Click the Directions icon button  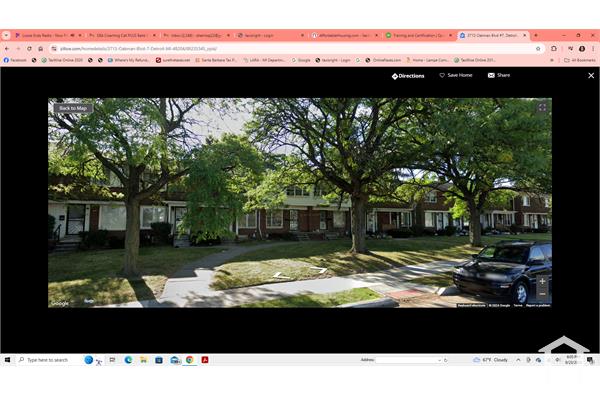[408, 76]
